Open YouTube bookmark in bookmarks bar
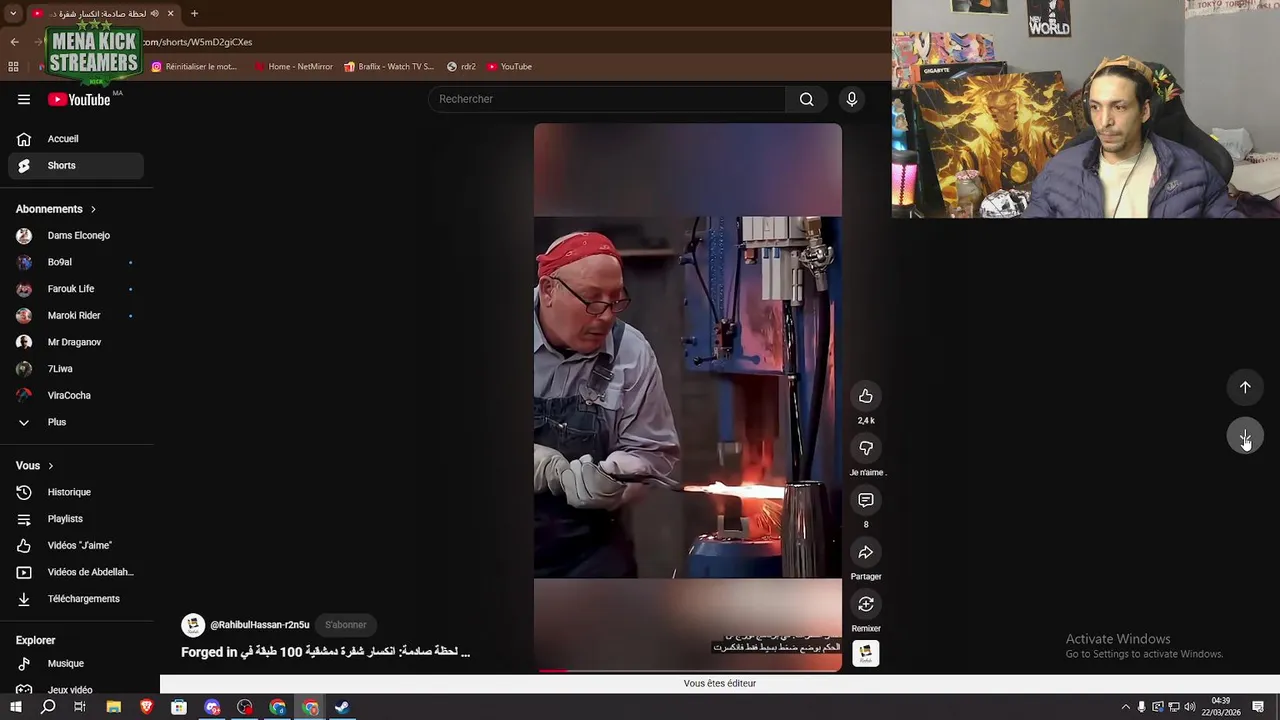The width and height of the screenshot is (1280, 720). click(x=510, y=67)
